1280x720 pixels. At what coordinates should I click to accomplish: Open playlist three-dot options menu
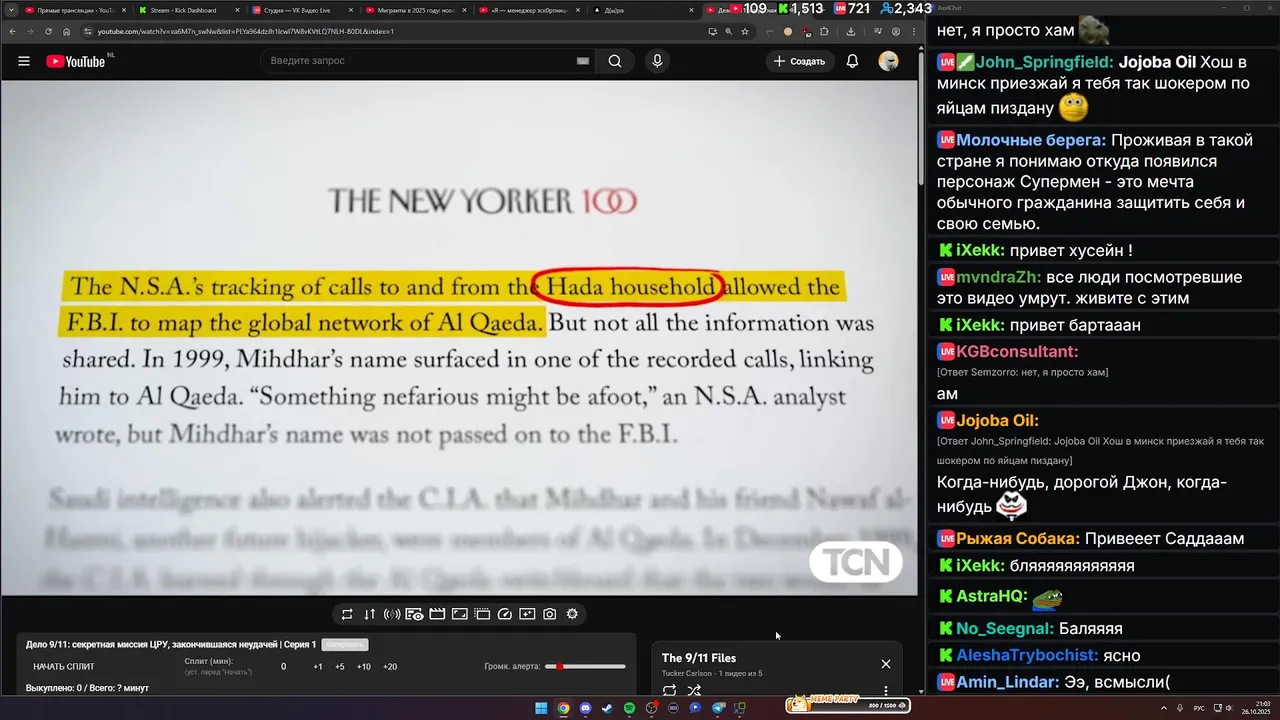pos(885,690)
